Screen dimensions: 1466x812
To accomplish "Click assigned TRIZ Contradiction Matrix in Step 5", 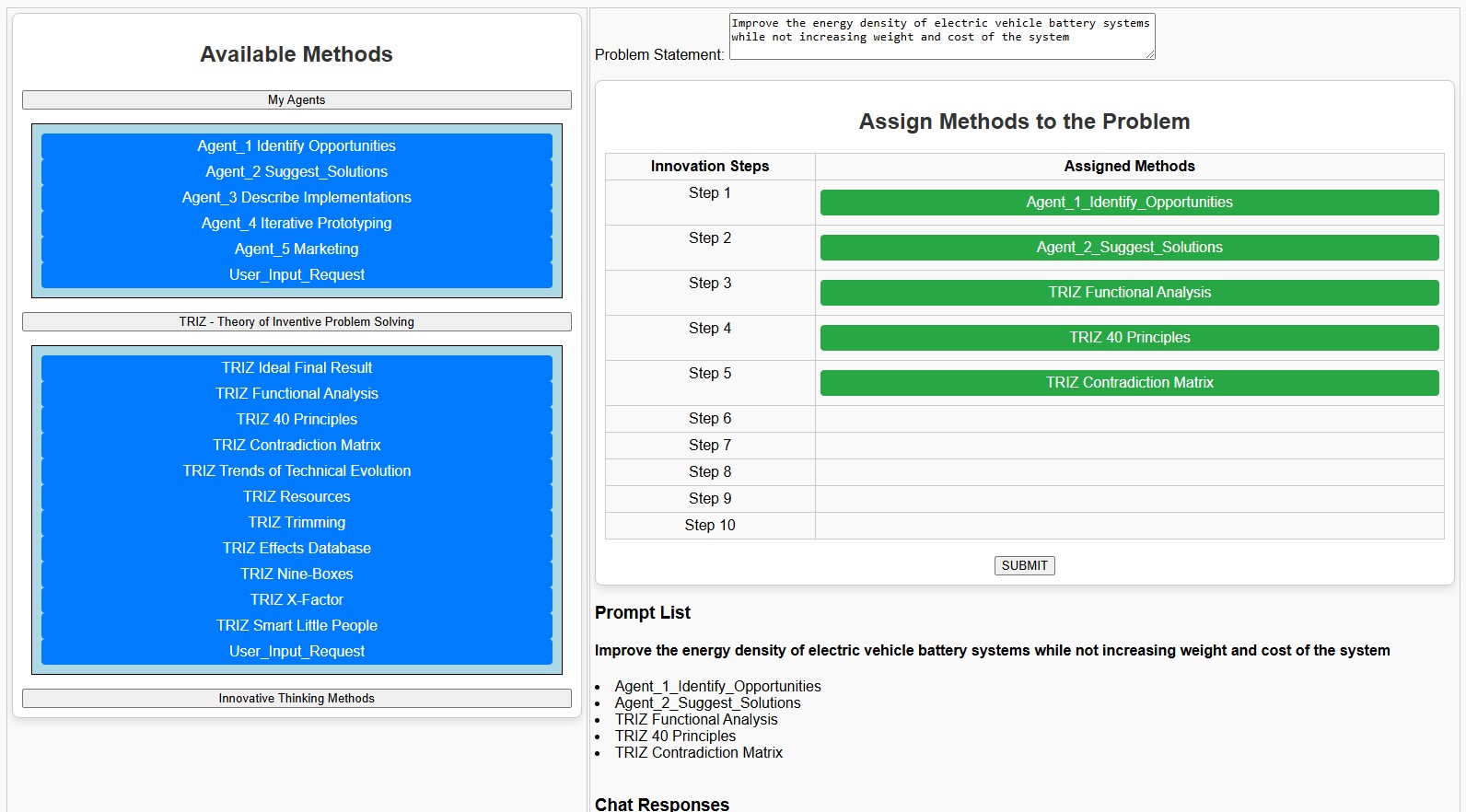I will coord(1129,383).
